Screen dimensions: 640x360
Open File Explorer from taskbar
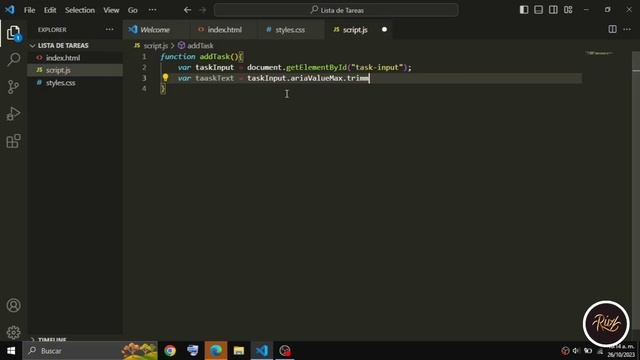[x=239, y=351]
